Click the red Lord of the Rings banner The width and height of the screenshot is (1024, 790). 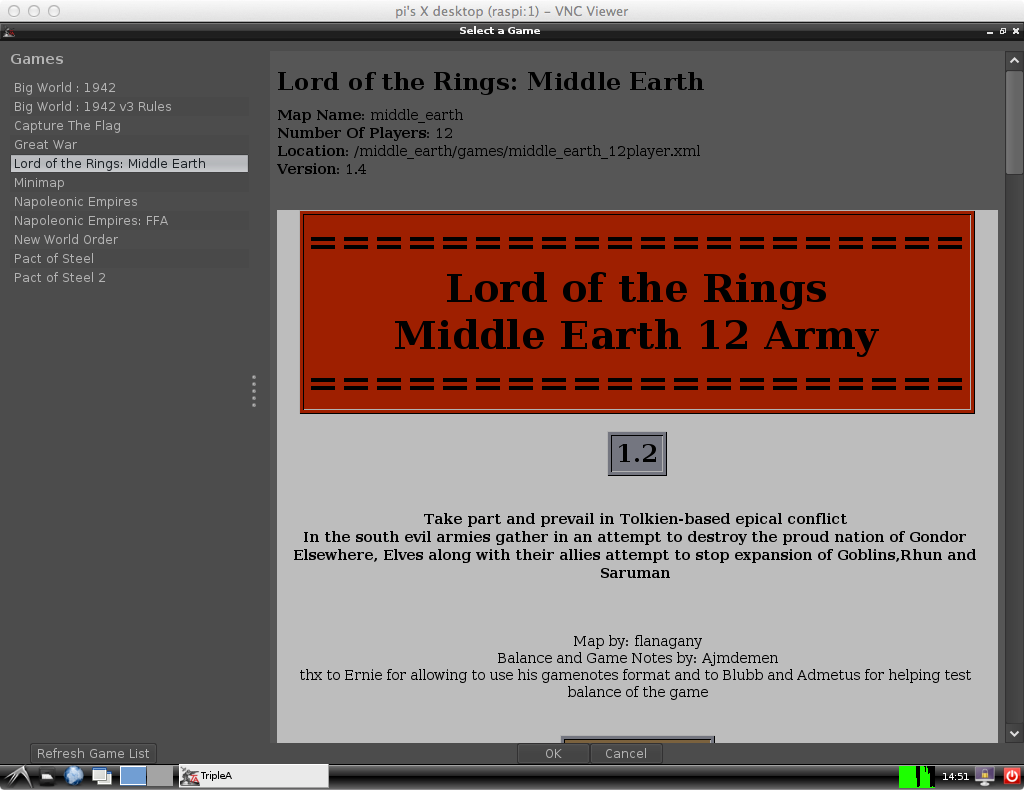tap(637, 312)
